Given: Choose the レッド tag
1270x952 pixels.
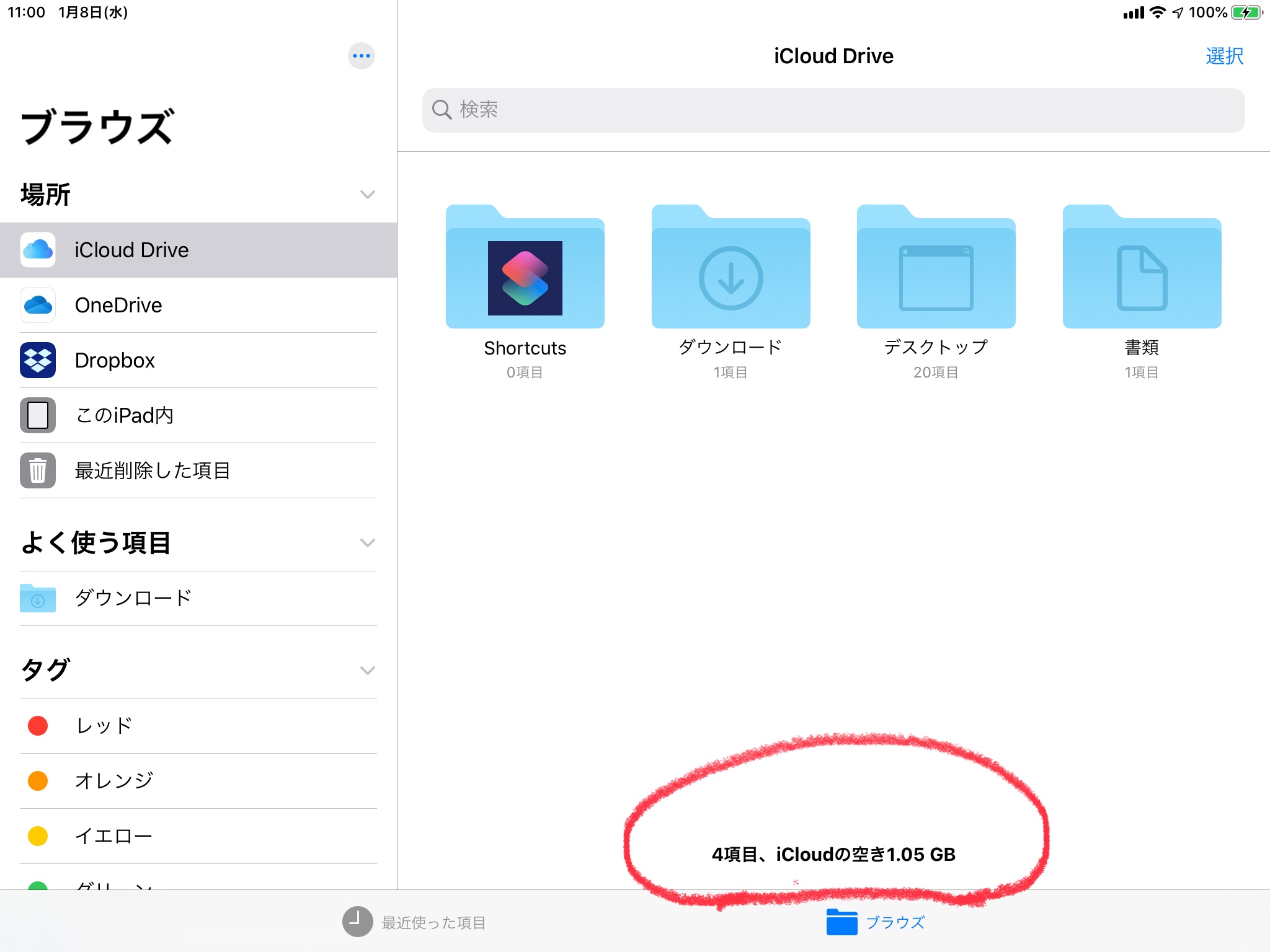Looking at the screenshot, I should [104, 726].
